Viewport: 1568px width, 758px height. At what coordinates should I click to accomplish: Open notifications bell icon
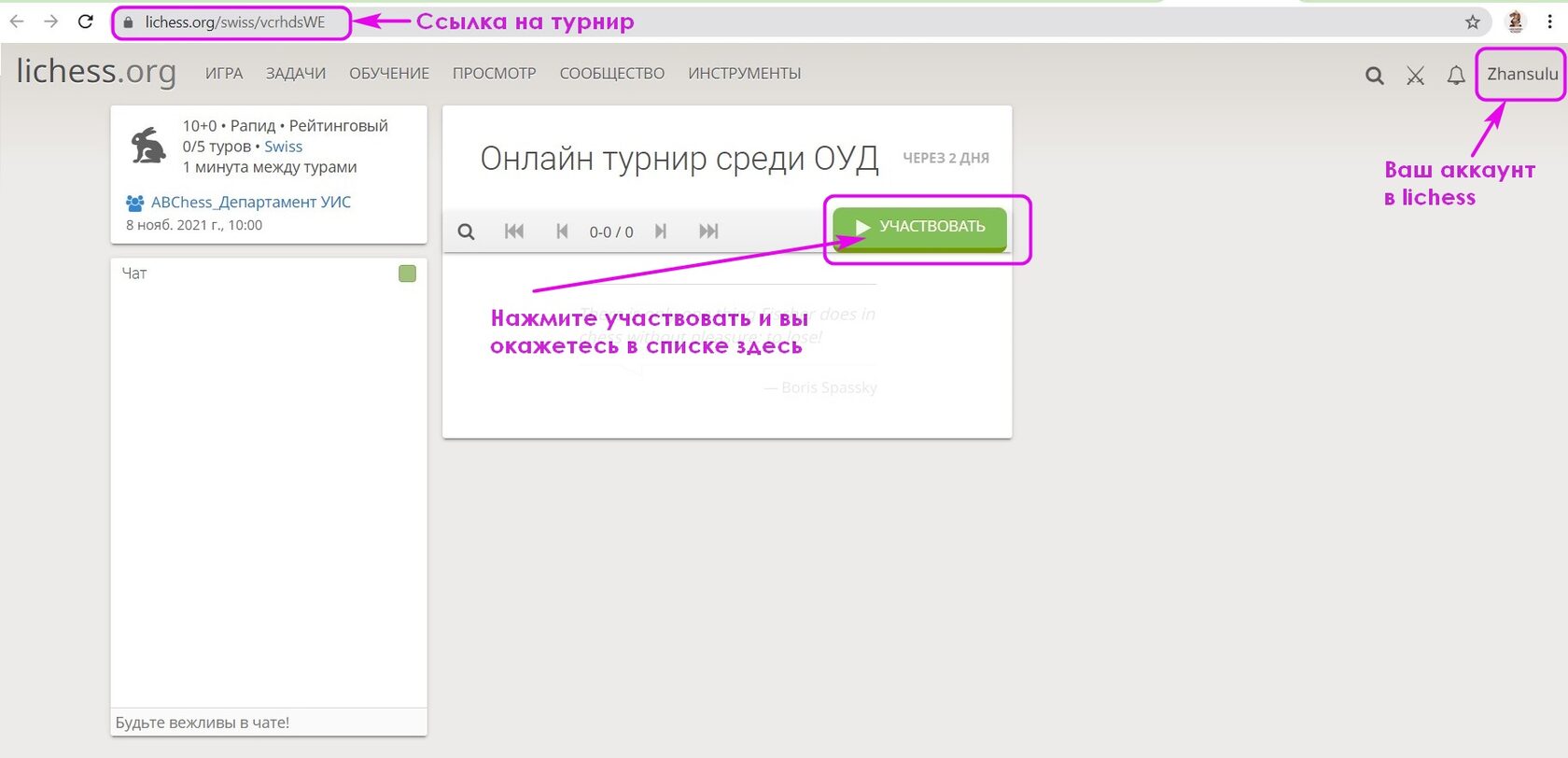[1456, 76]
